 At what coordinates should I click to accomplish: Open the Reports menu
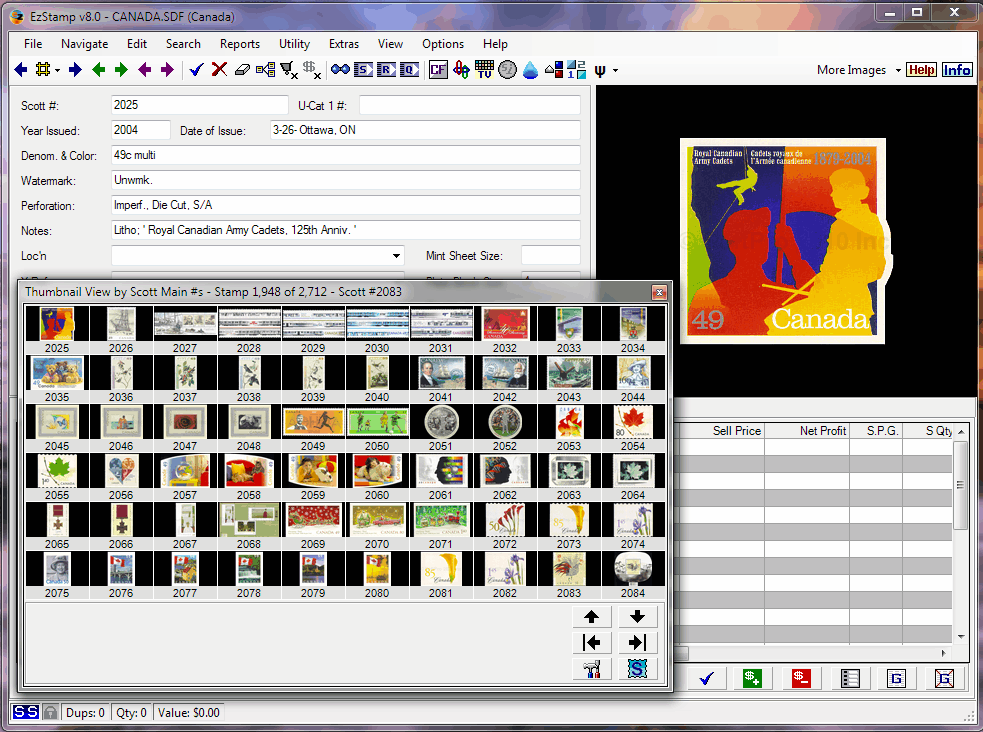coord(239,44)
